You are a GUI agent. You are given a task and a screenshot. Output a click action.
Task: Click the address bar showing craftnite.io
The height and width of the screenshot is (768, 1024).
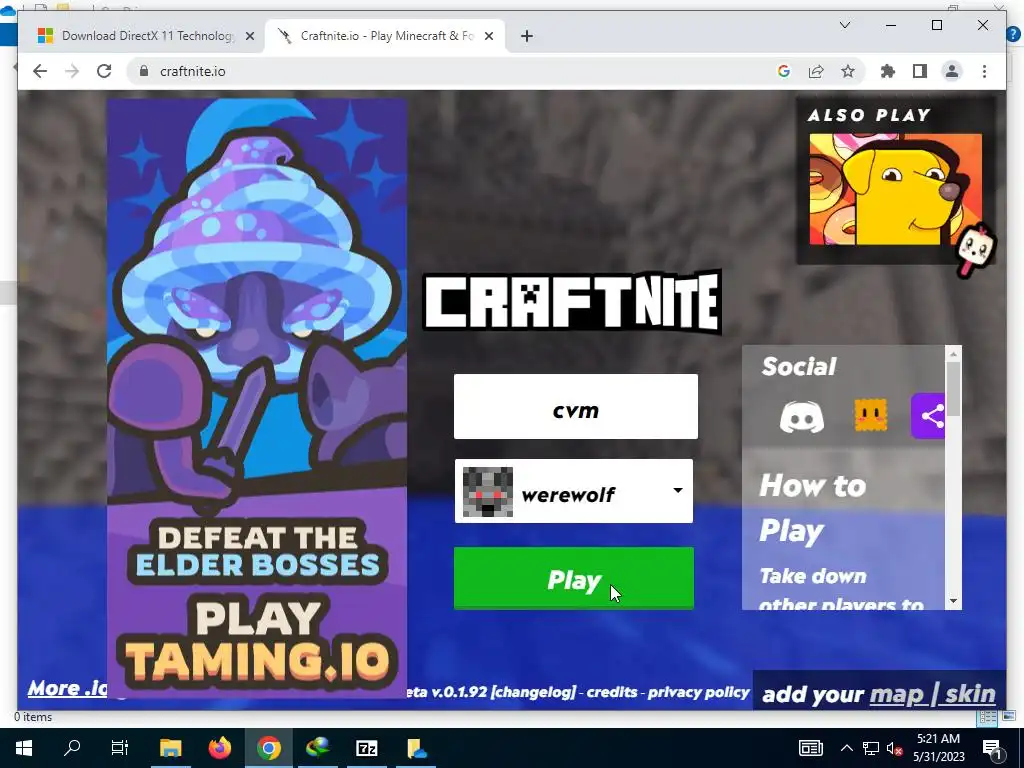(451, 71)
